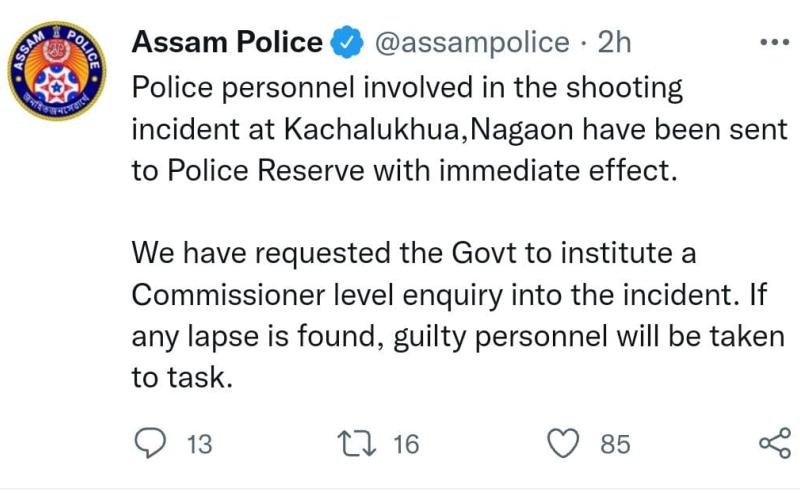This screenshot has width=800, height=500.
Task: Click the first paragraph about shooting incident
Action: click(460, 129)
